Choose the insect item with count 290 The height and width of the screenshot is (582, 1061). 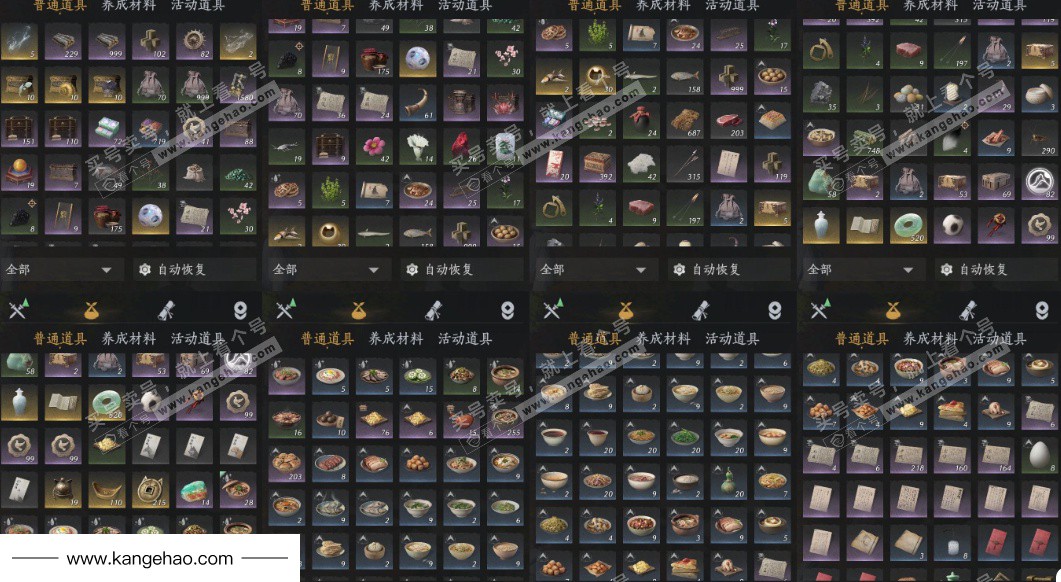click(x=1039, y=139)
